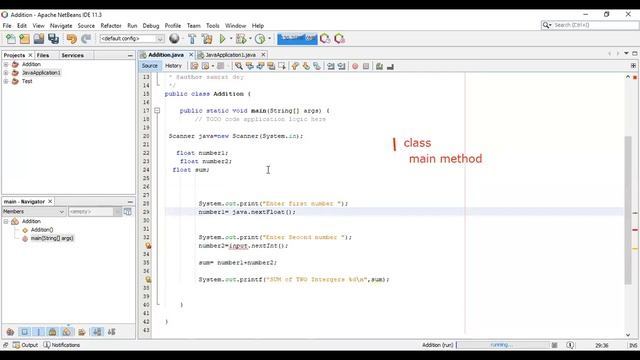
Task: Toggle Fully Qualified Names button in Navigator
Action: (82, 332)
